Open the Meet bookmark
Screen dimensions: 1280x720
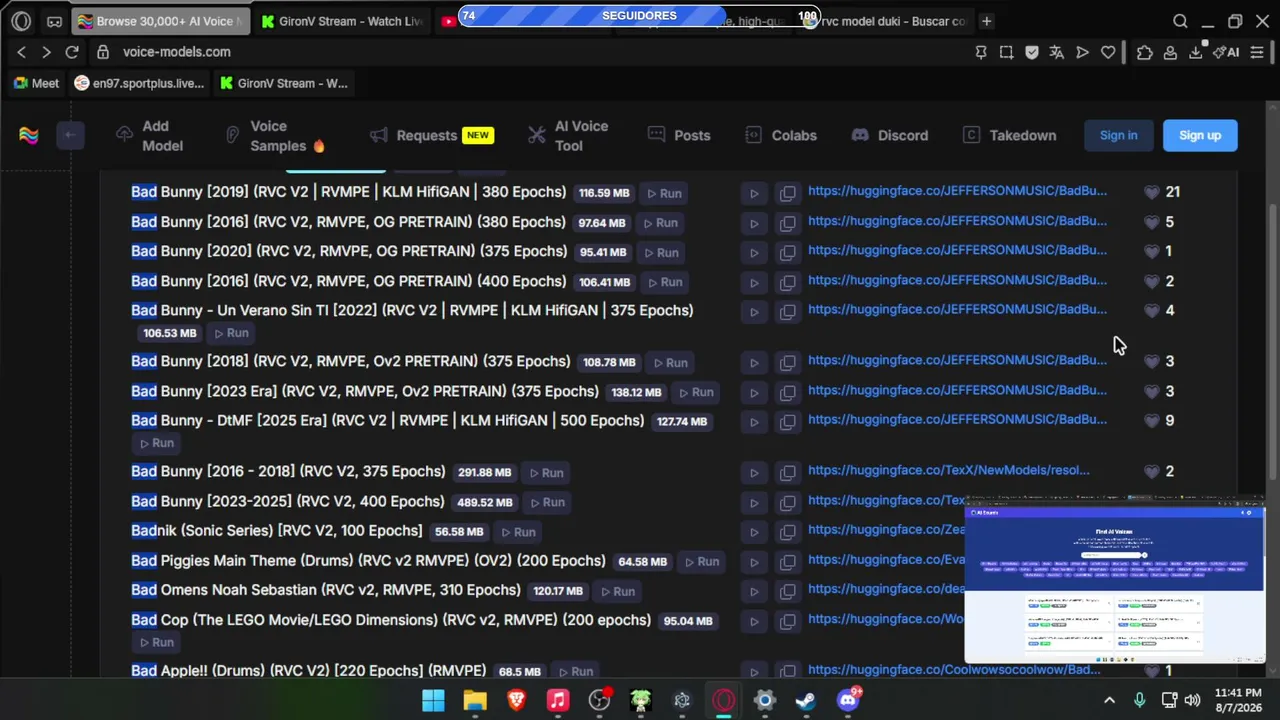(x=36, y=83)
